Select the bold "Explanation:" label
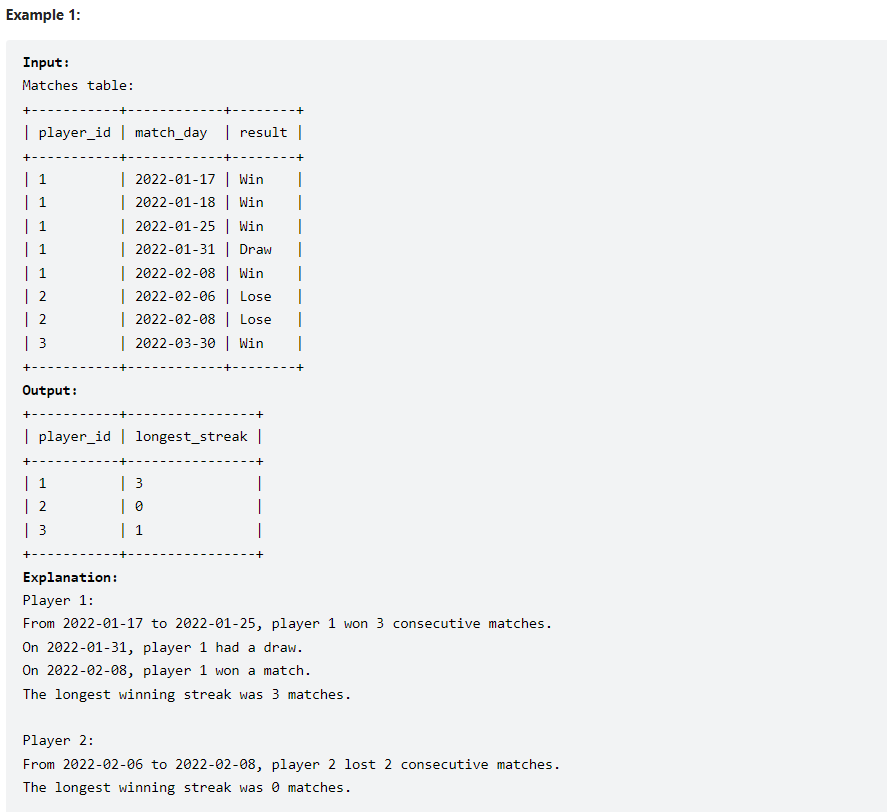The image size is (887, 812). click(x=70, y=577)
